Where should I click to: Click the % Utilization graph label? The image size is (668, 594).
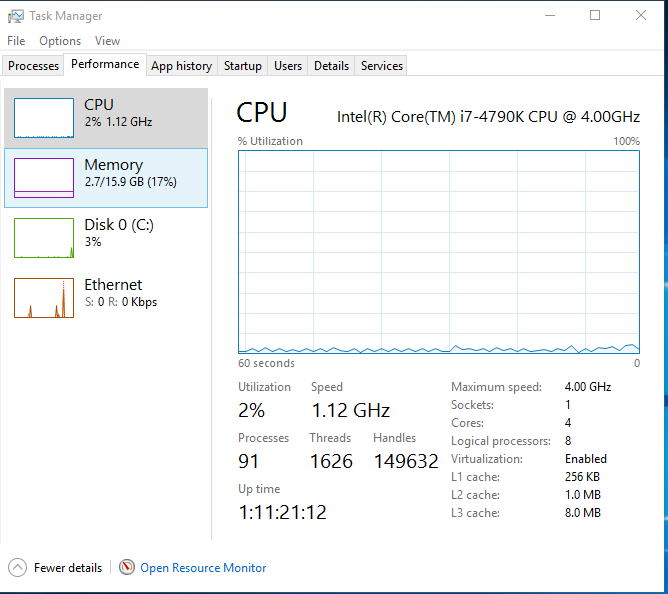click(x=270, y=141)
